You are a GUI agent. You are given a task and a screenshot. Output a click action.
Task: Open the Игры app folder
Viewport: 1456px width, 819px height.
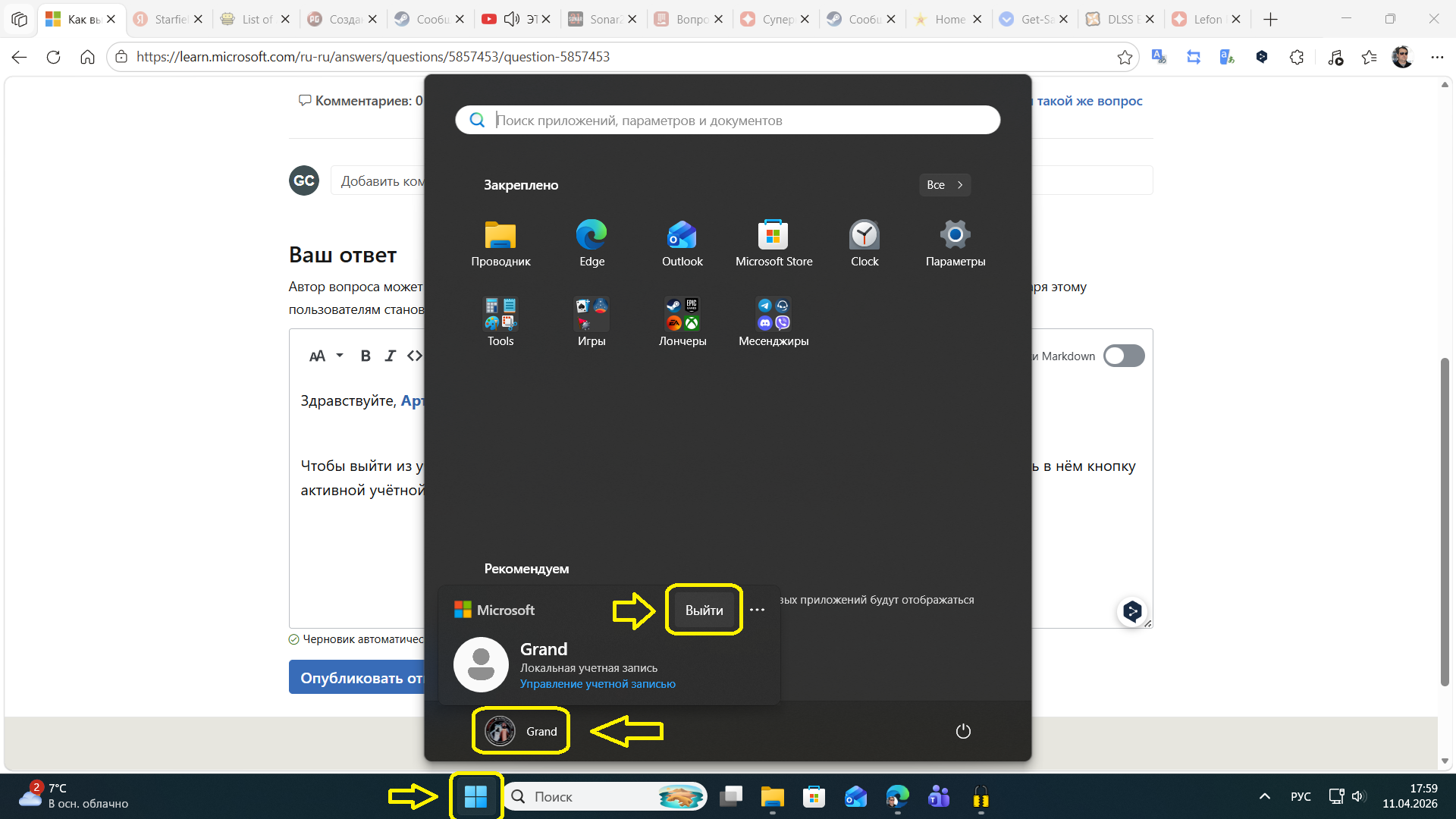[591, 322]
